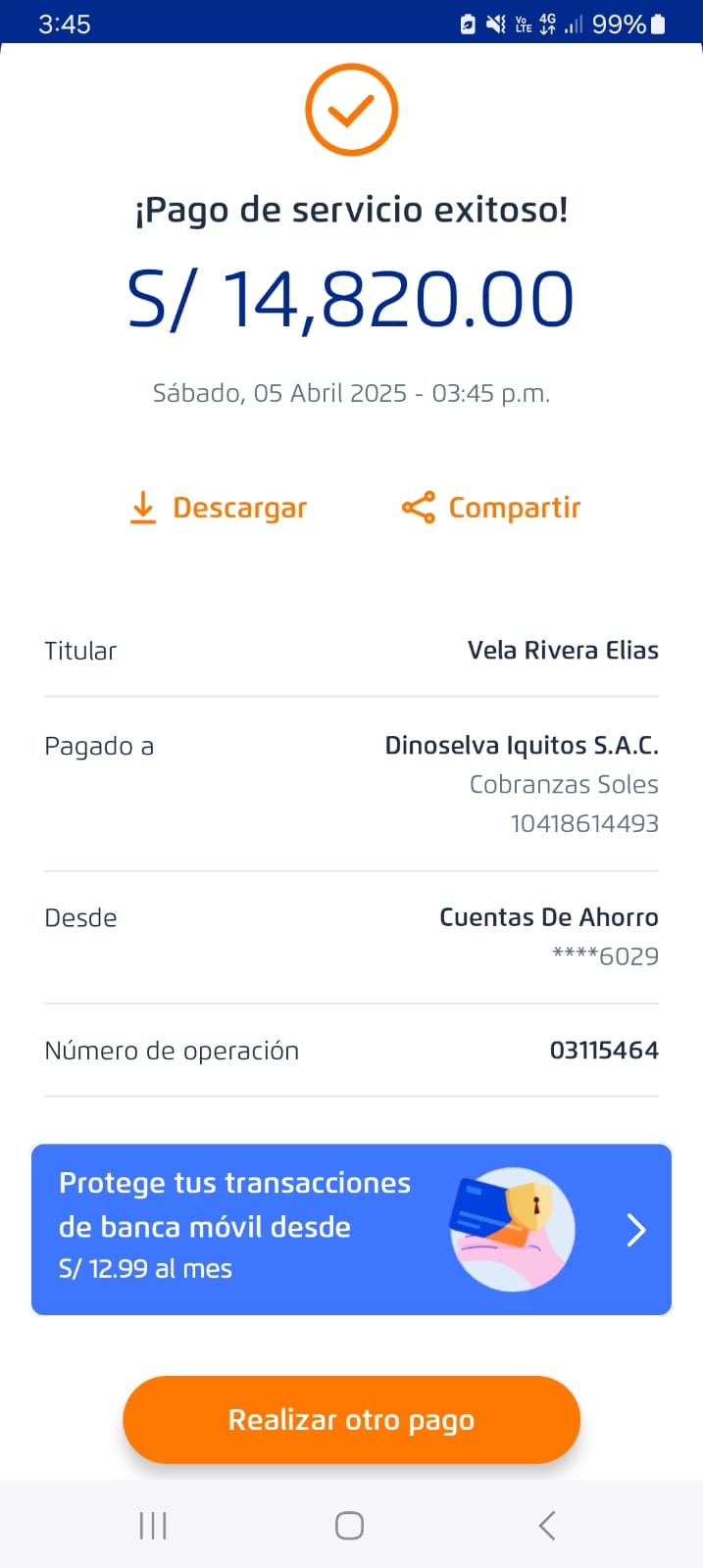Tap the download arrow icon
The image size is (703, 1568).
pos(143,508)
